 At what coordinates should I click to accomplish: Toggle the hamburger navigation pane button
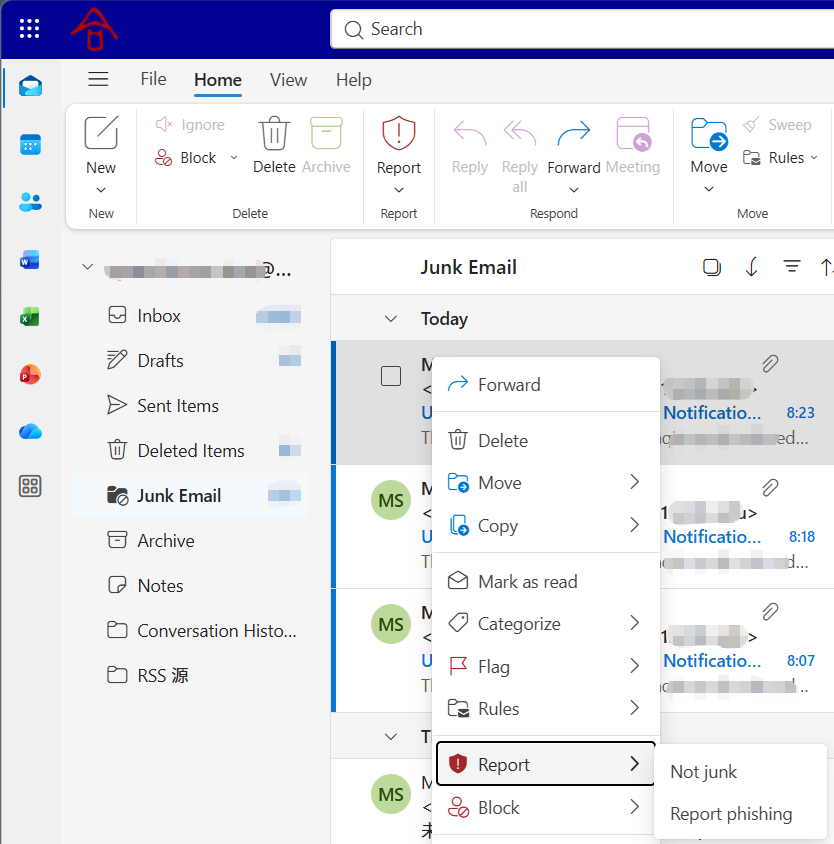pos(98,80)
